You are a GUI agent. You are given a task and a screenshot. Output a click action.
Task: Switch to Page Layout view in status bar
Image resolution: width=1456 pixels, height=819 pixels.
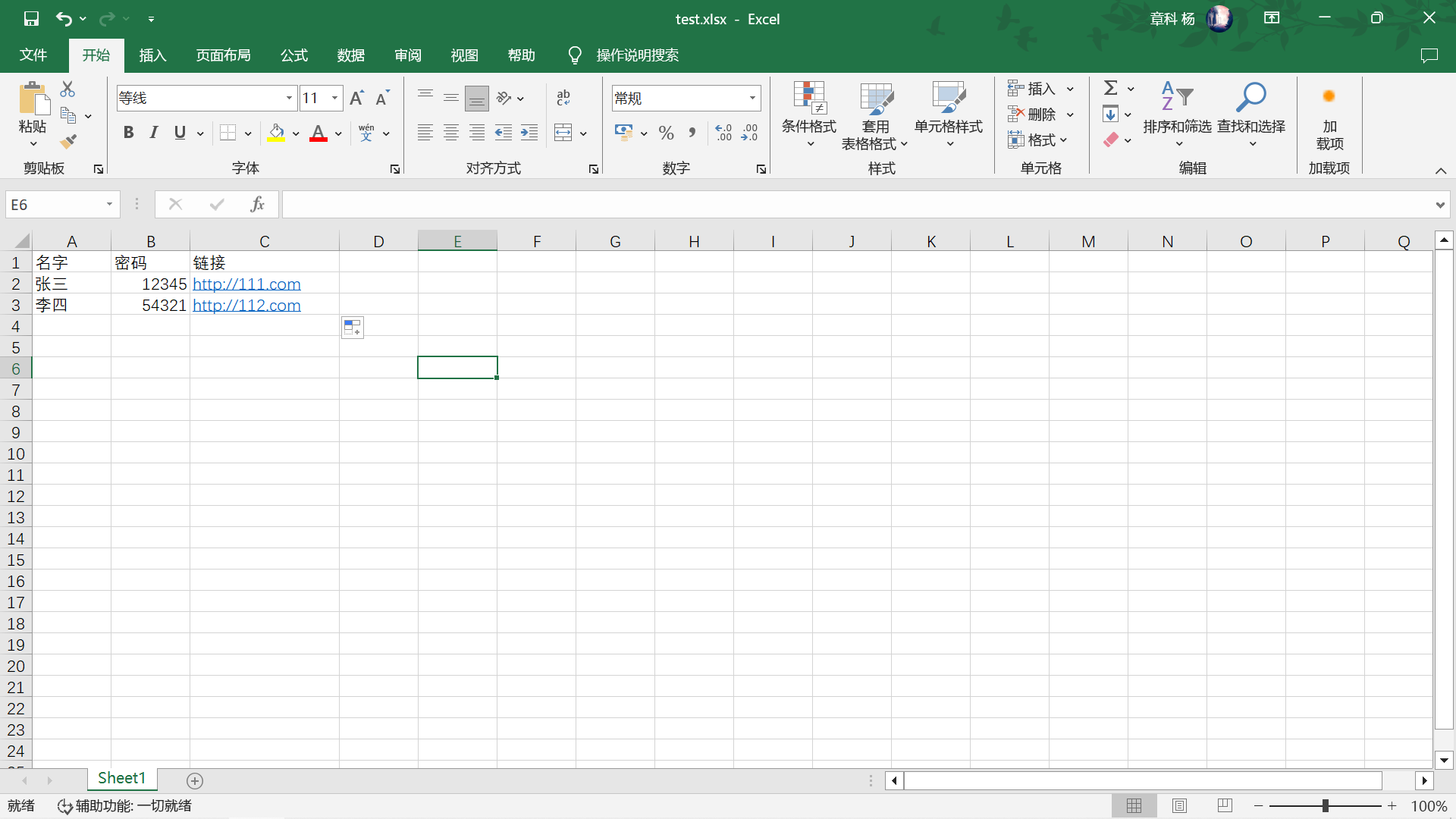1179,805
